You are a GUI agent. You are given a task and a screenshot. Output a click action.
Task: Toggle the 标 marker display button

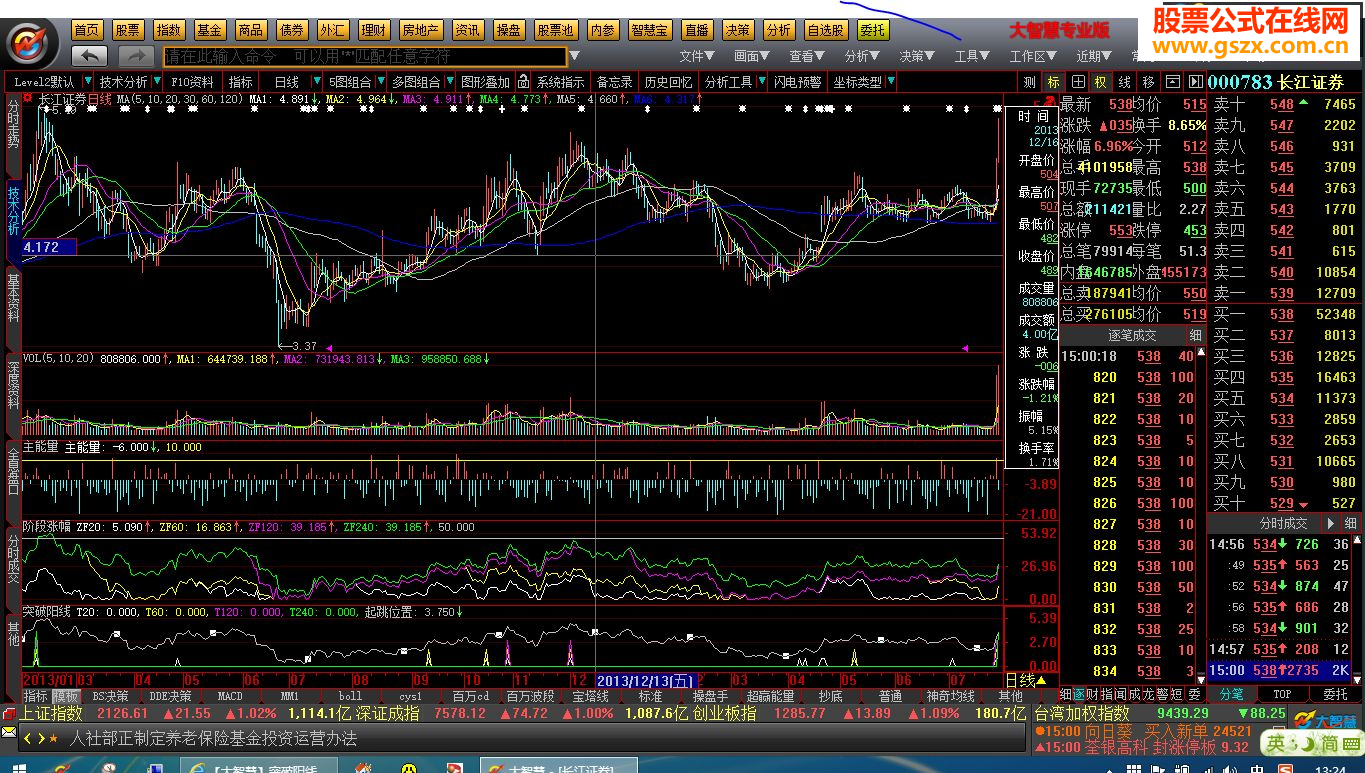pyautogui.click(x=1053, y=82)
